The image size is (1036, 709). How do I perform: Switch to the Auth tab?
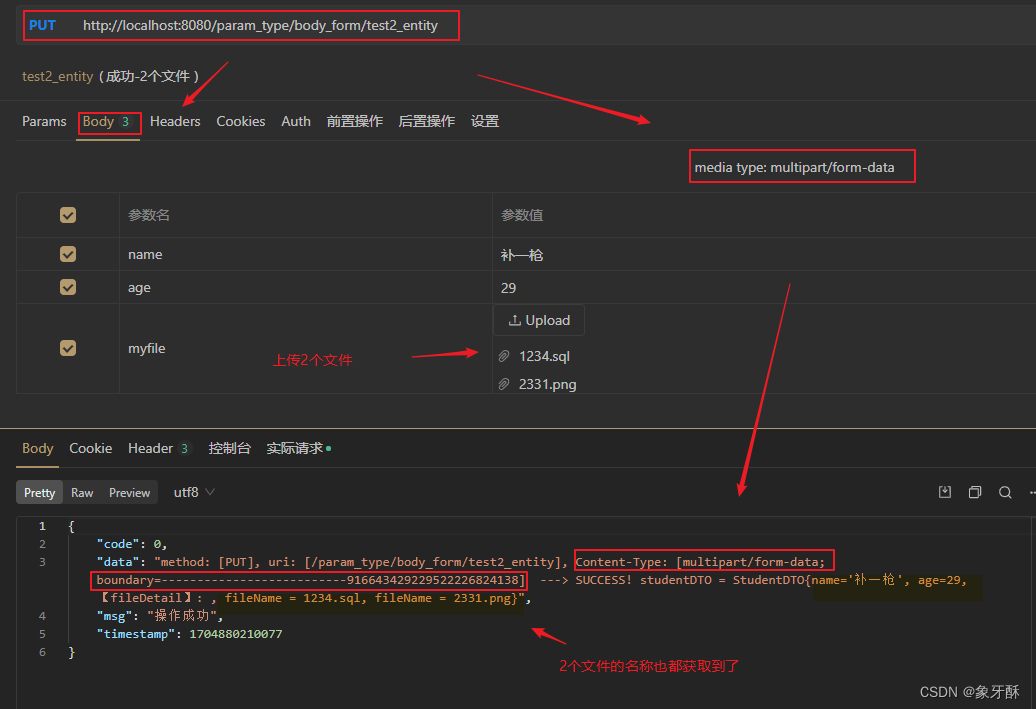click(296, 122)
